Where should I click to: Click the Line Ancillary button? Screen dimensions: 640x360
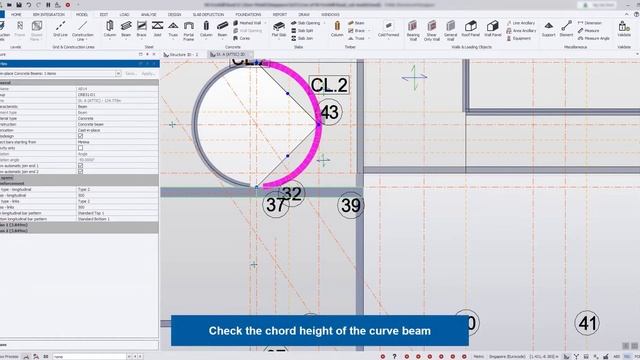521,23
